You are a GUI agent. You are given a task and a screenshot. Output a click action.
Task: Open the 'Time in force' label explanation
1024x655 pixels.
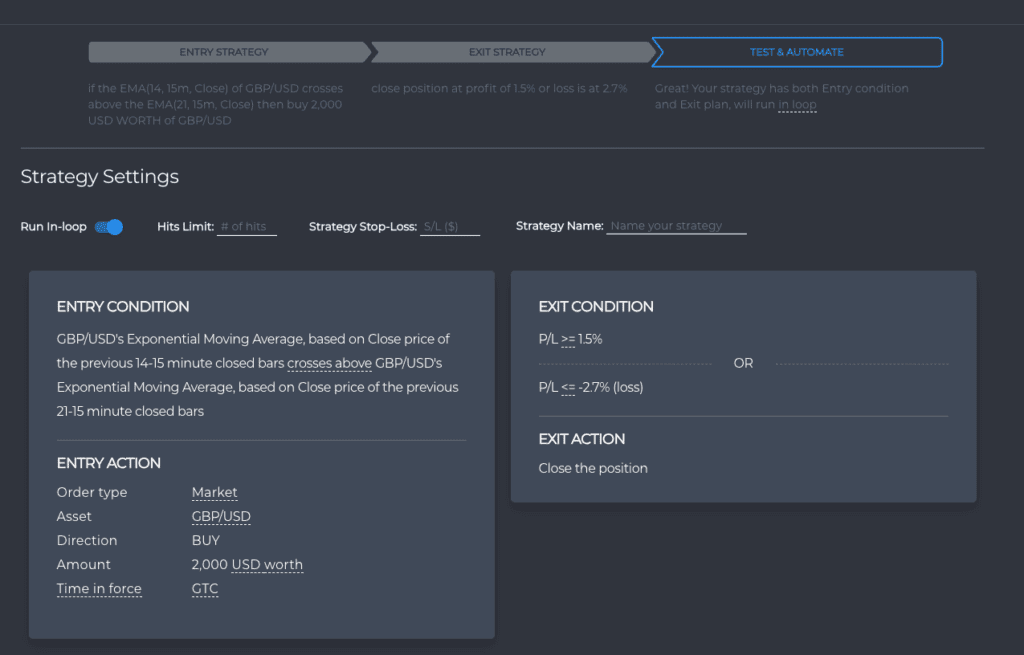[x=99, y=589]
